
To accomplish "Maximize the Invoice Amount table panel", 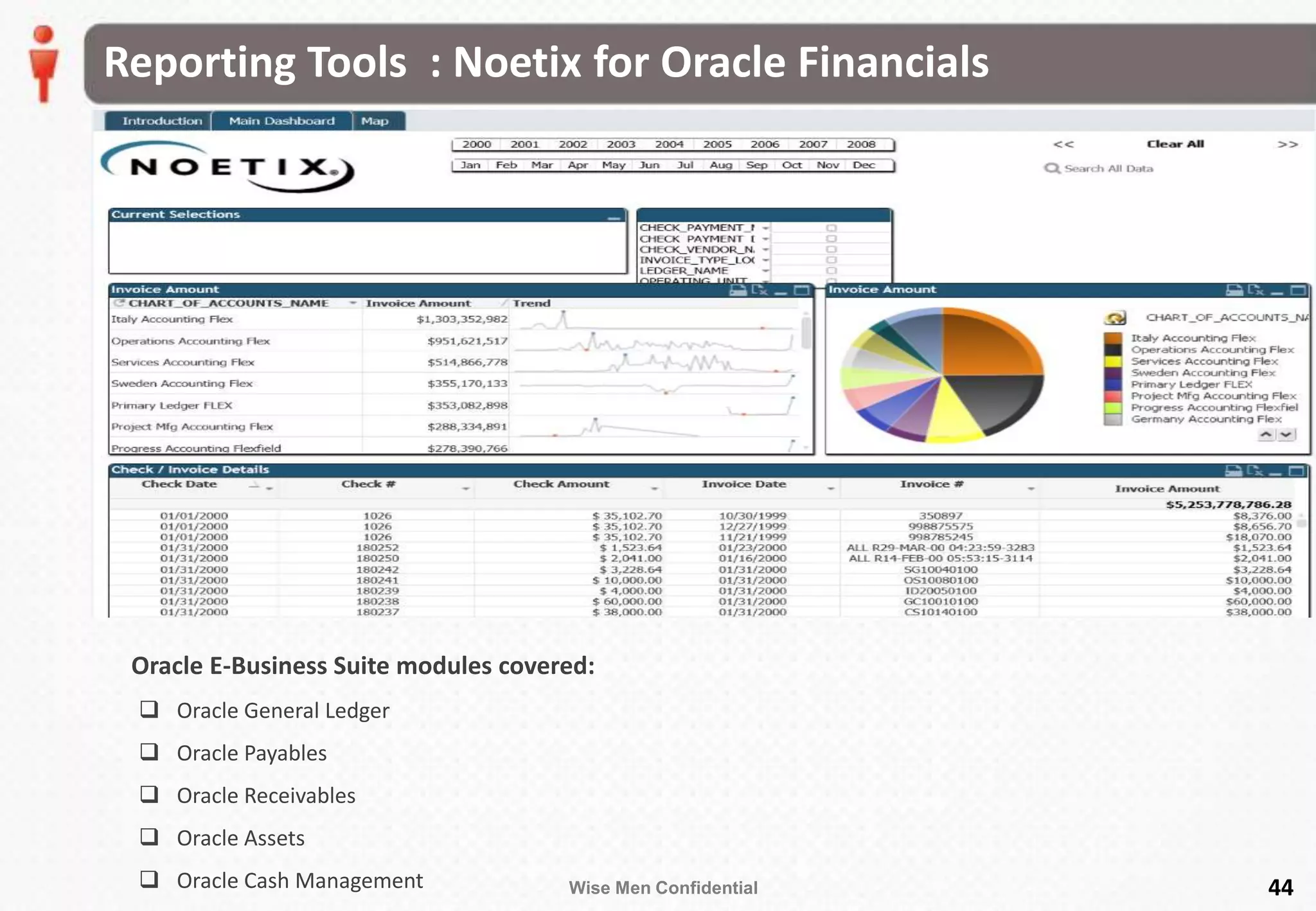I will pos(802,290).
